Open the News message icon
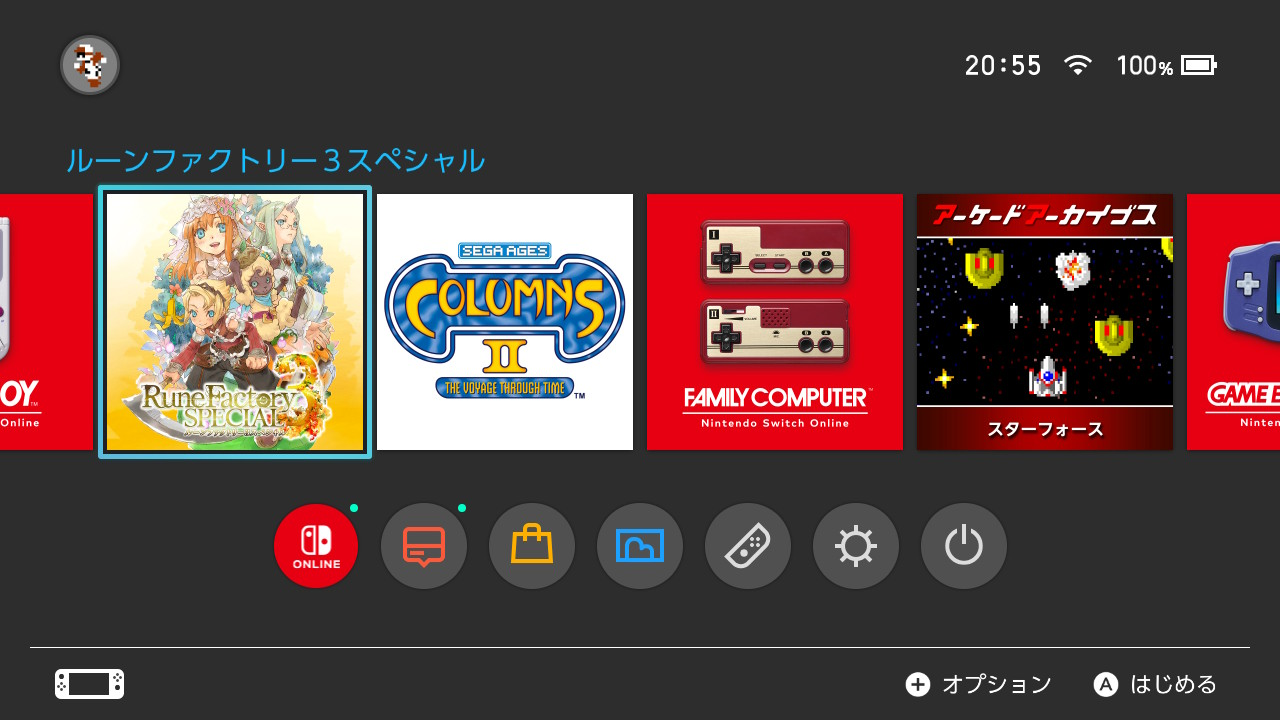The height and width of the screenshot is (720, 1280). 424,546
